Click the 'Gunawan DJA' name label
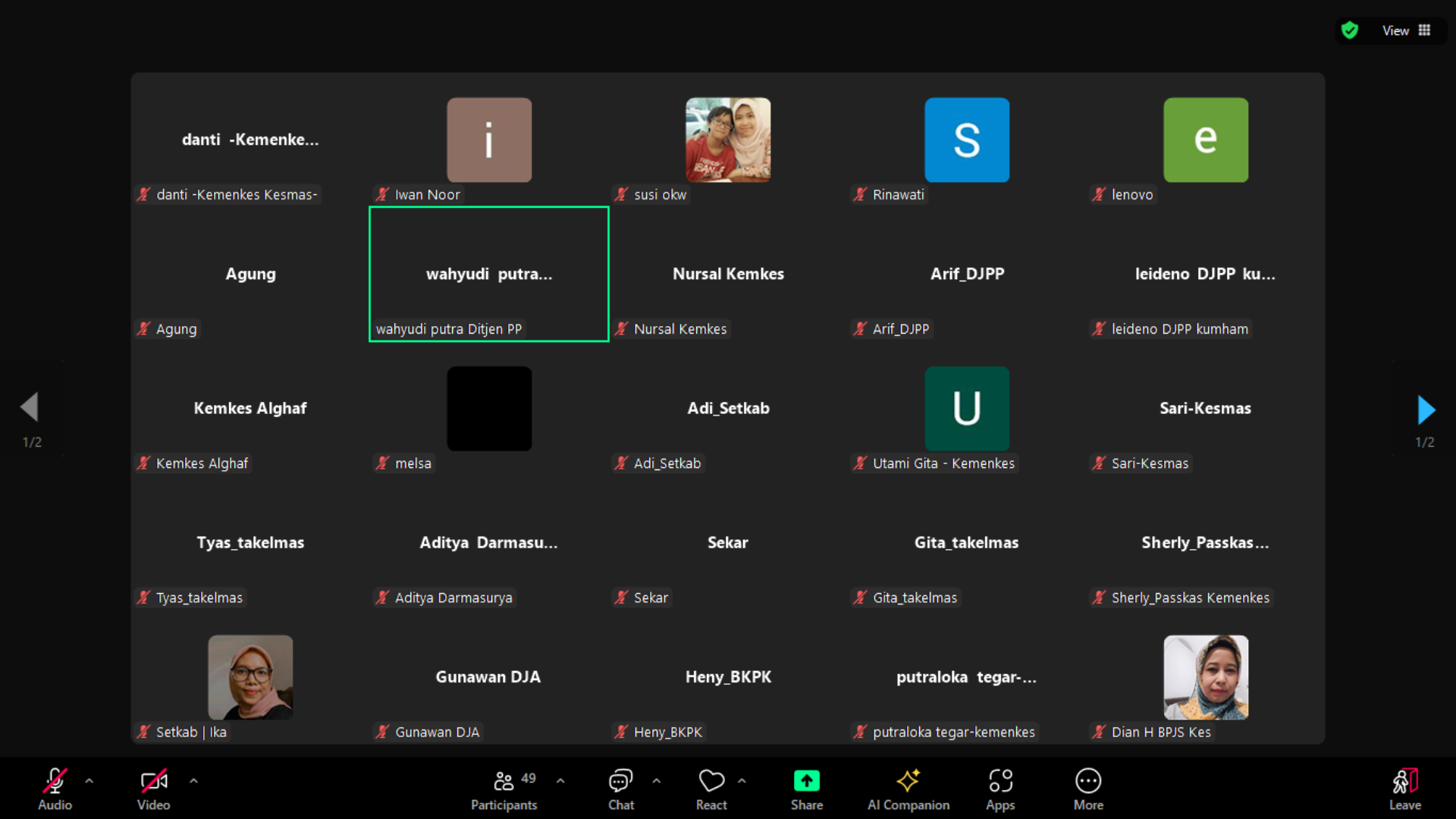This screenshot has height=819, width=1456. (x=438, y=732)
